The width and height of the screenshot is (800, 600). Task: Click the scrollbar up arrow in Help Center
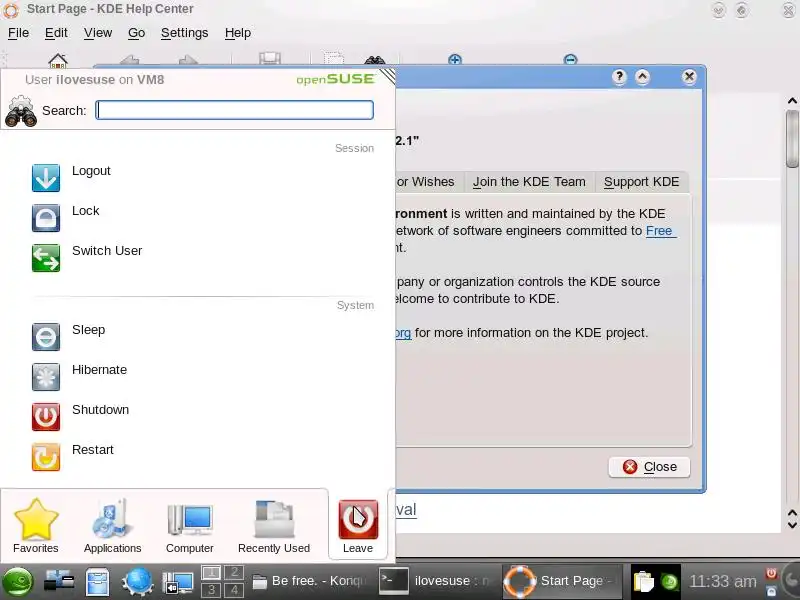click(792, 101)
